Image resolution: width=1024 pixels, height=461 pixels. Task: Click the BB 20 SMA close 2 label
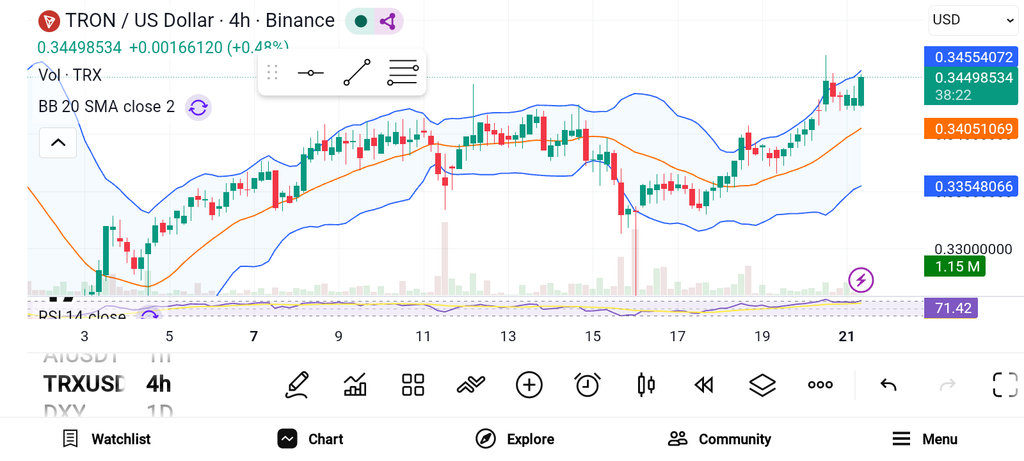click(106, 106)
